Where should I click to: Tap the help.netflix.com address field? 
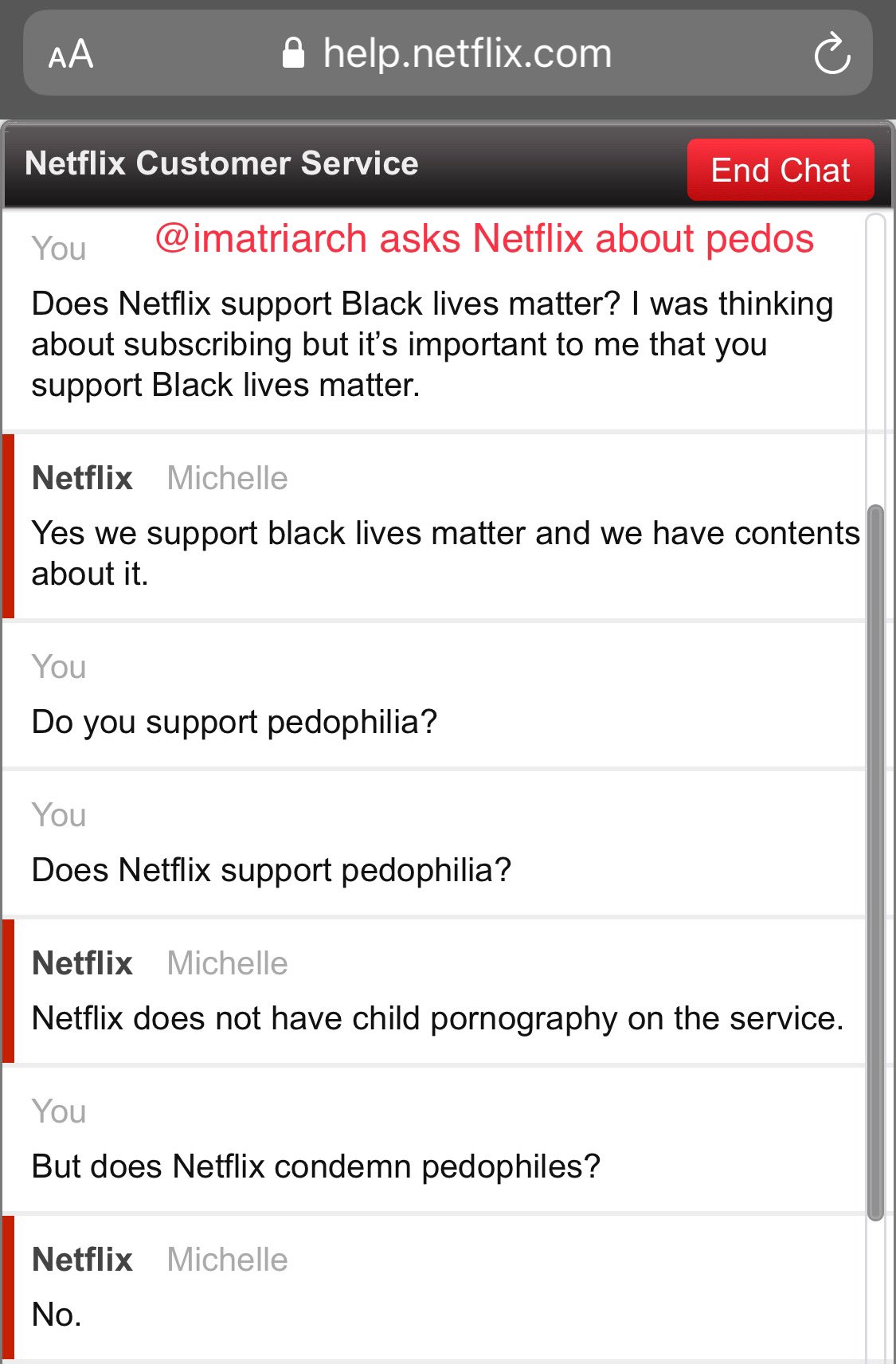tap(467, 54)
